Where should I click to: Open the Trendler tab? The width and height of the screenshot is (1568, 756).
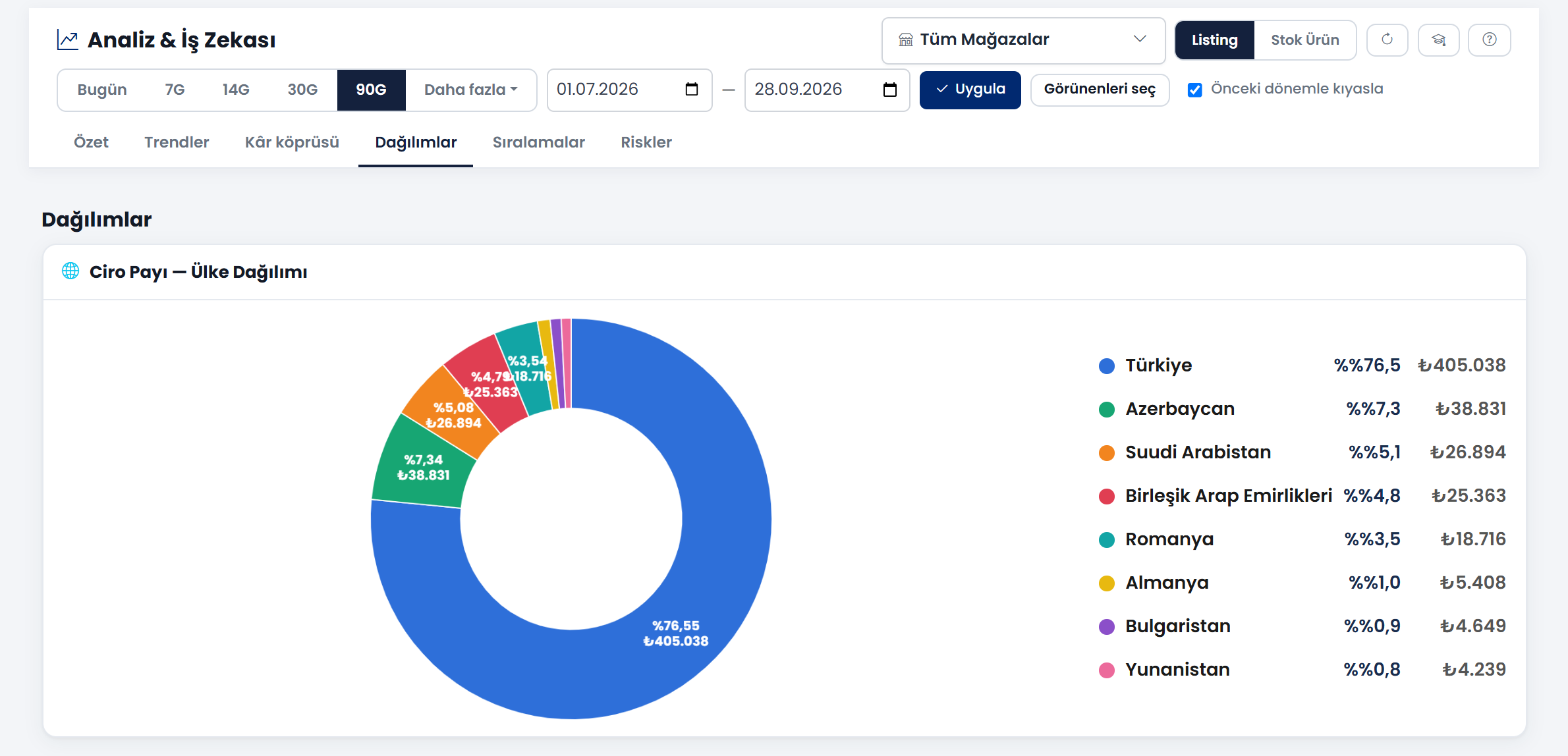pos(177,142)
